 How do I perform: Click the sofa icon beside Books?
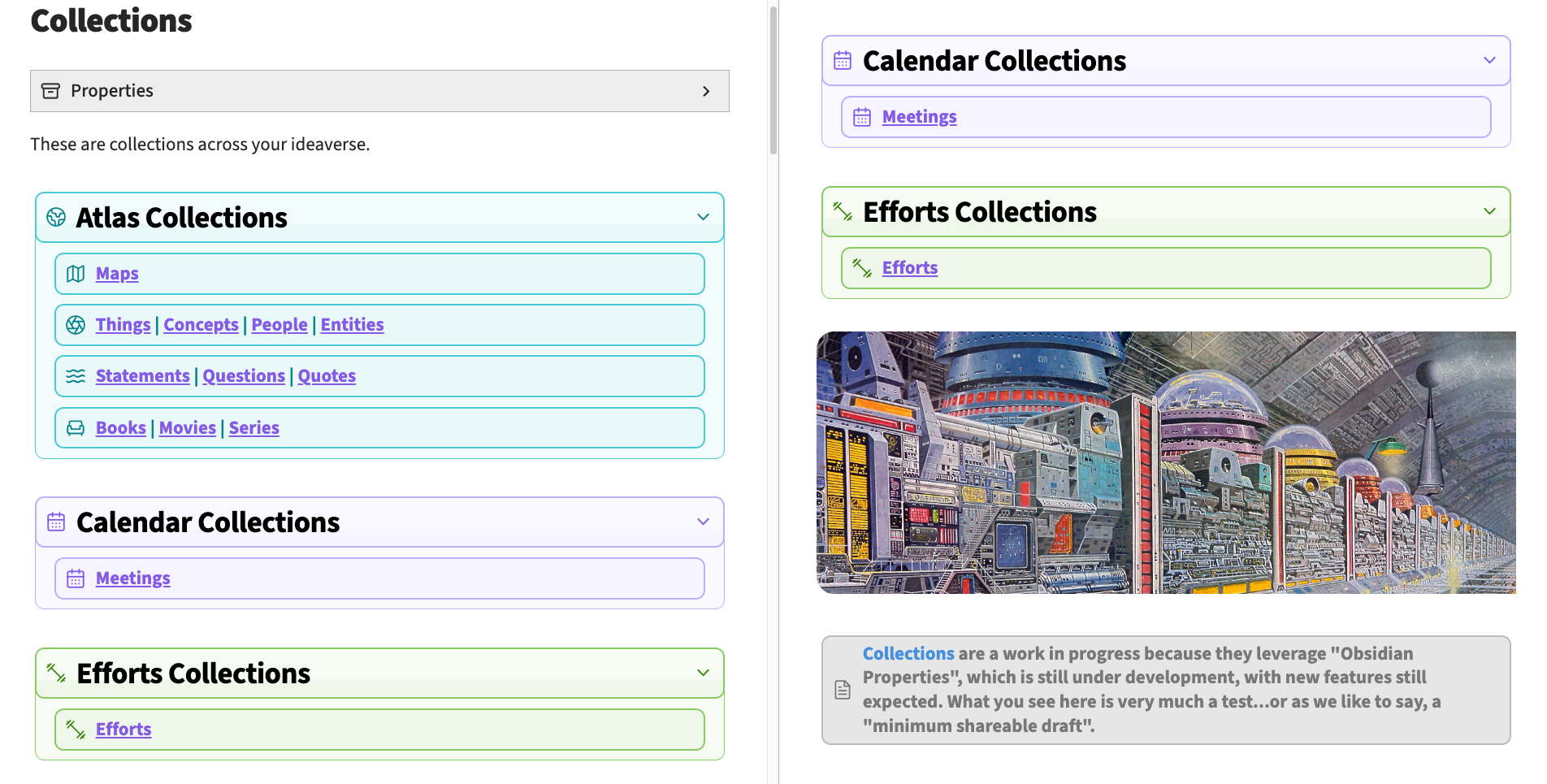coord(76,428)
